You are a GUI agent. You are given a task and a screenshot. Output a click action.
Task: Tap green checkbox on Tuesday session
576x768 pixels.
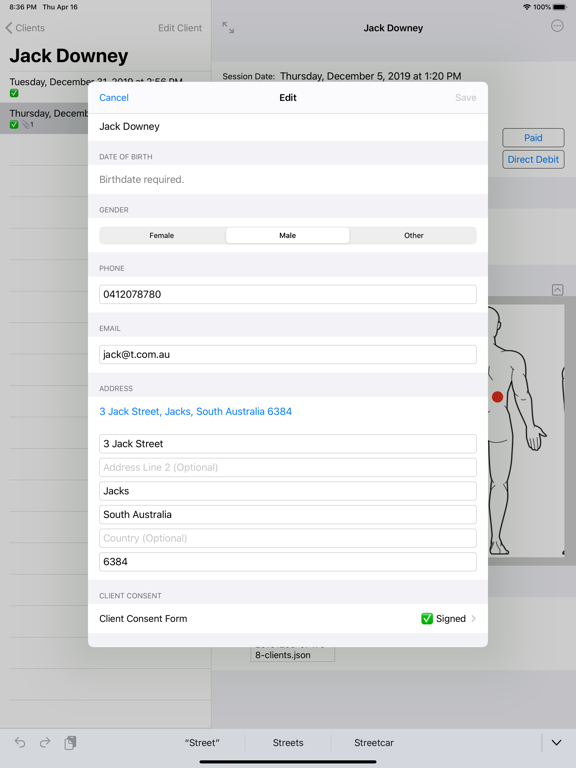tap(14, 93)
